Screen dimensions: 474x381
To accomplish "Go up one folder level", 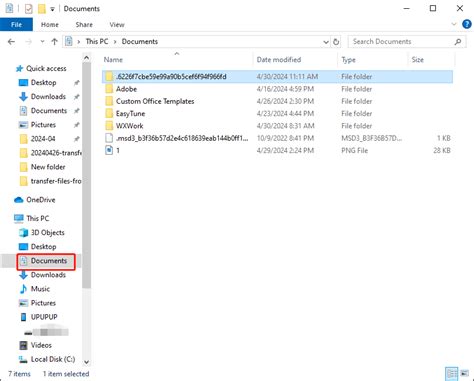I will 54,42.
